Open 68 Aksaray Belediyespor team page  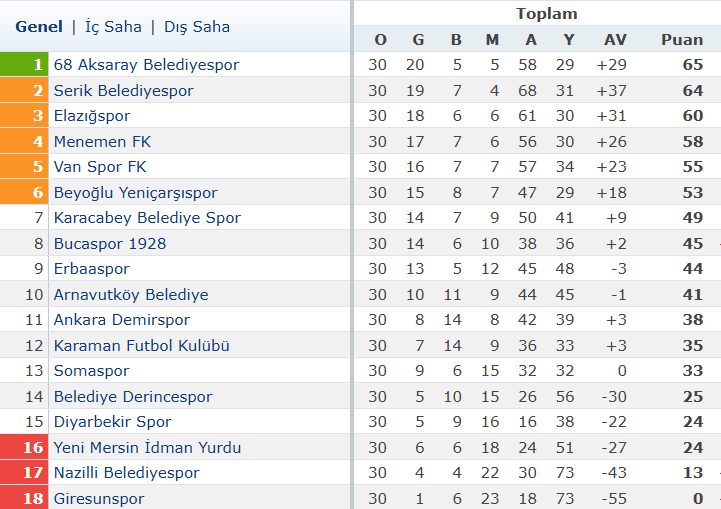click(146, 65)
